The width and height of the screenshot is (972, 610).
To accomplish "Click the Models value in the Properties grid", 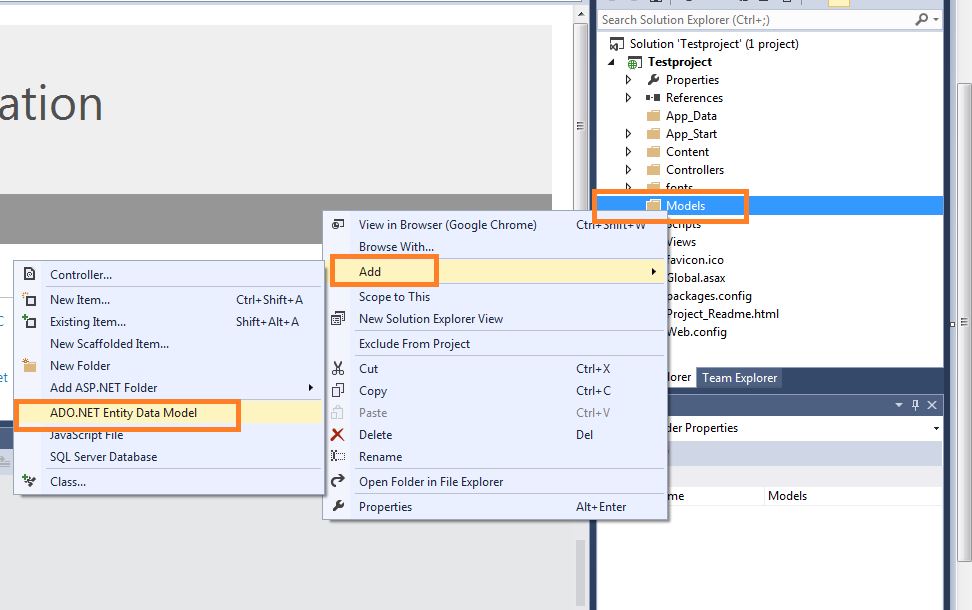I will click(x=787, y=496).
